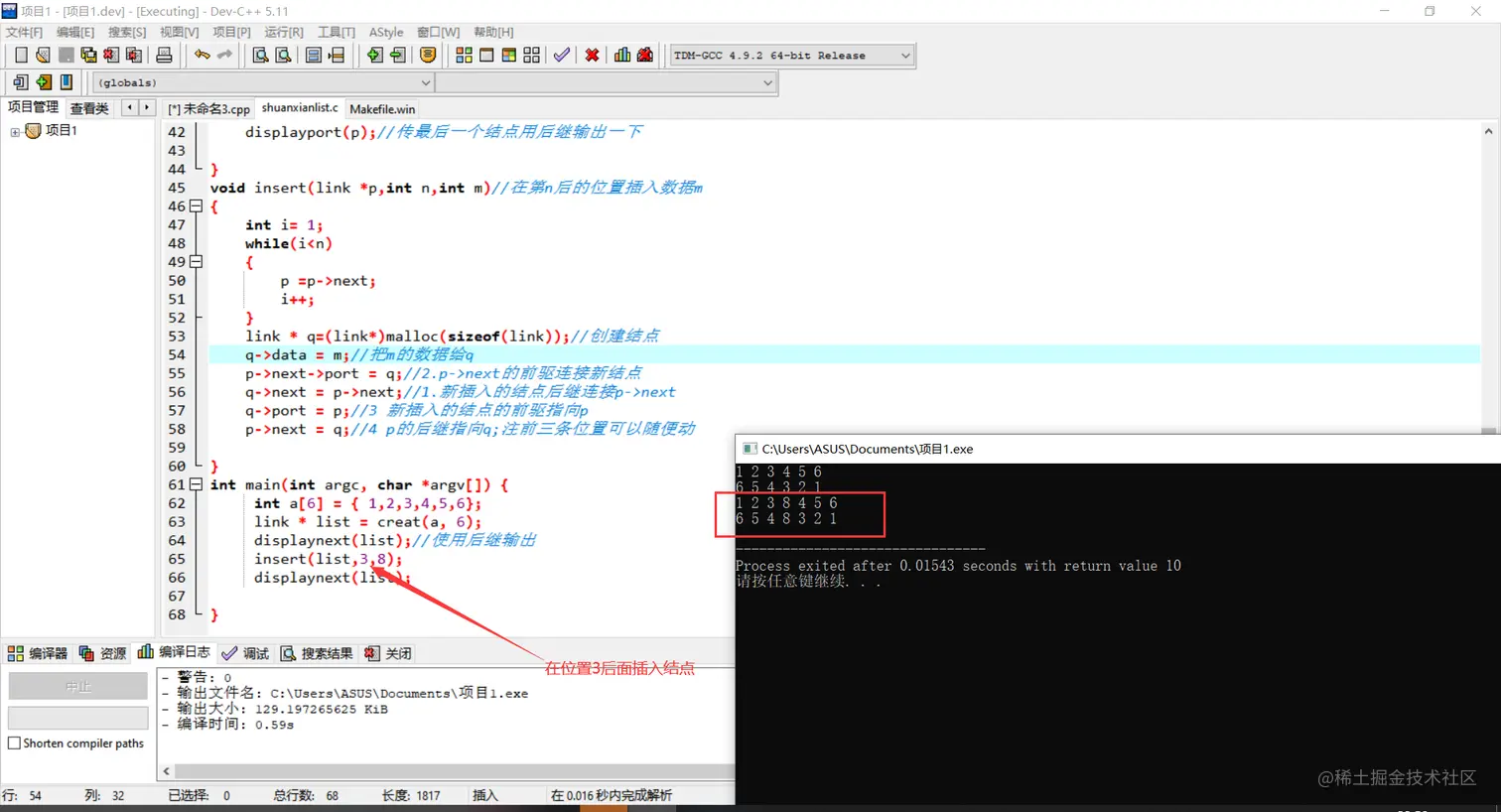The height and width of the screenshot is (812, 1501).
Task: Open Project Options shield icon
Action: tap(428, 56)
